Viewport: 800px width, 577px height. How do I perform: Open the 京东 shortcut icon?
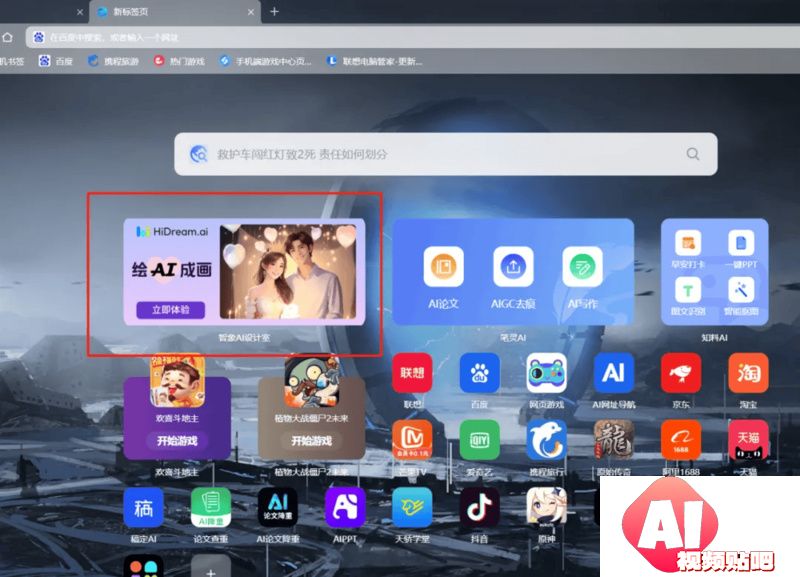[681, 373]
